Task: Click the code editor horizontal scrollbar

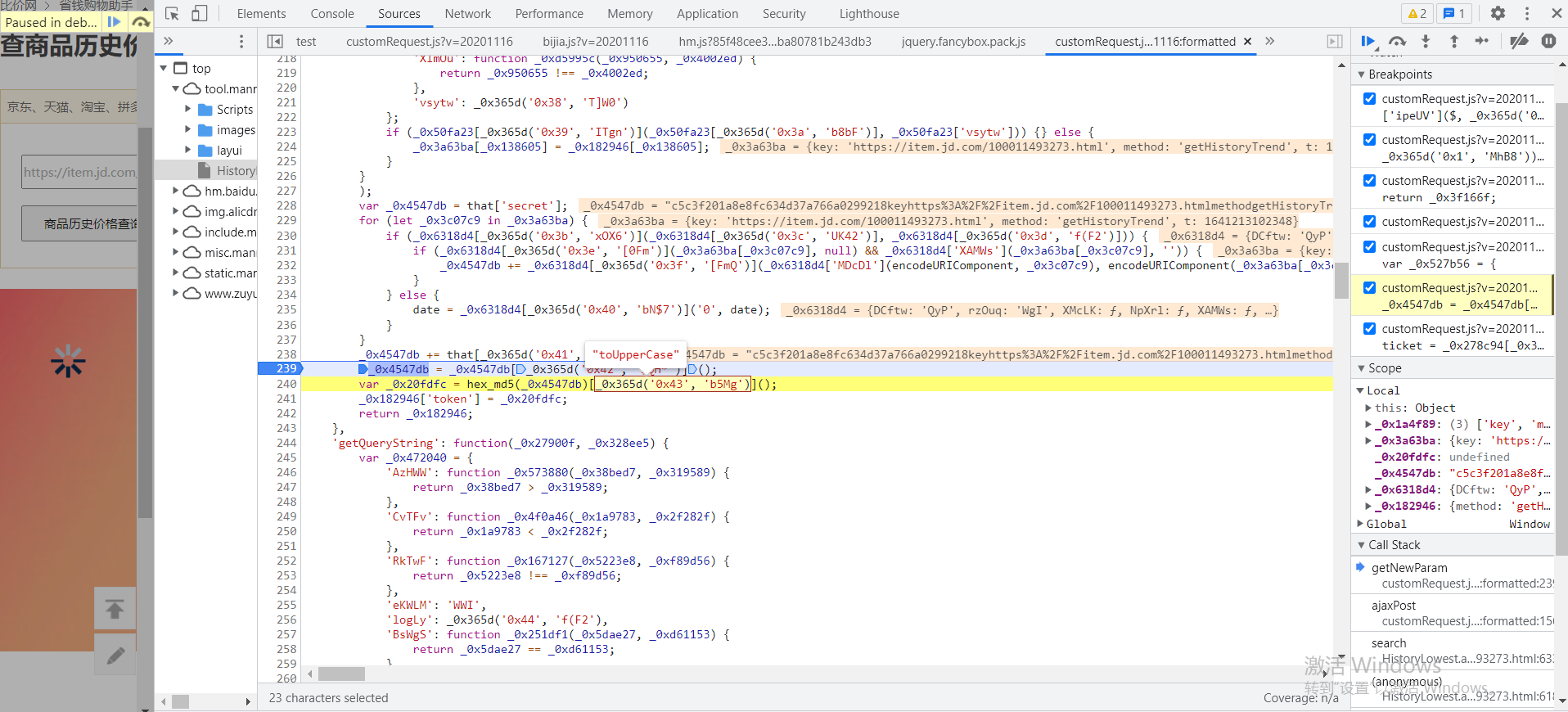Action: click(341, 674)
